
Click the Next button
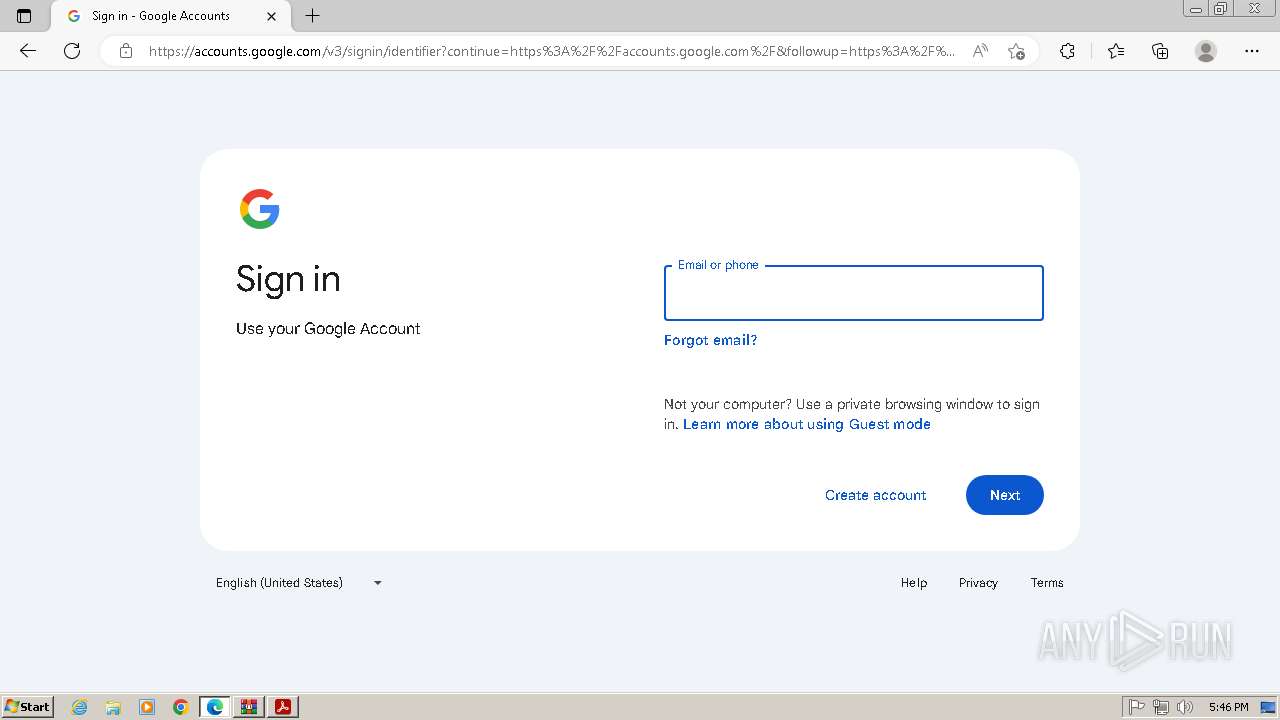pos(1004,495)
